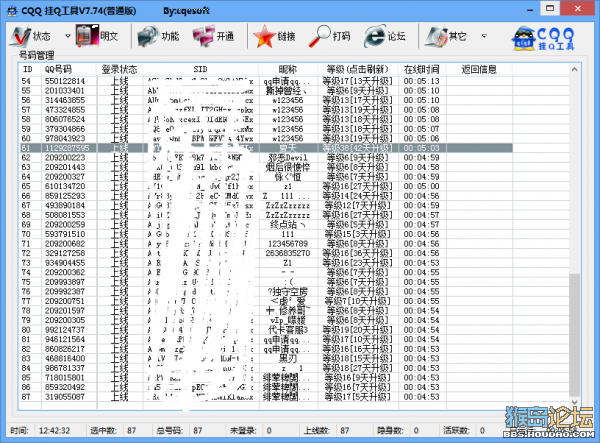Click the list scroll up arrow
The image size is (600, 443).
coord(574,69)
